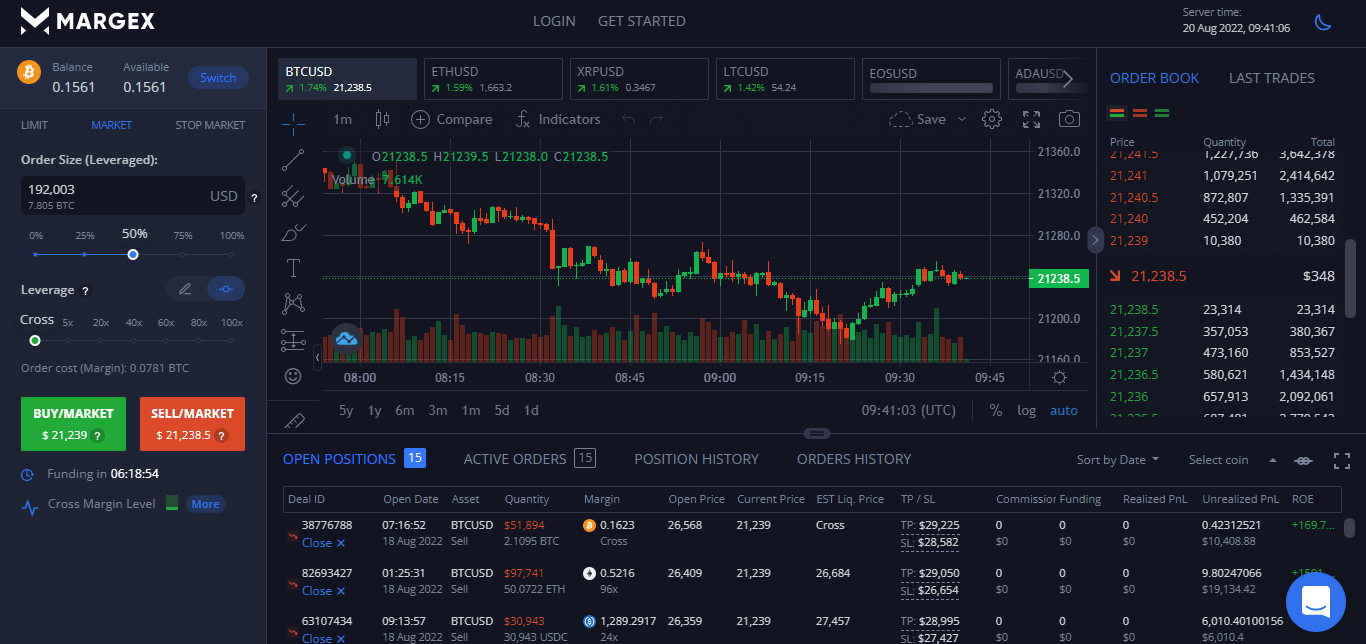
Task: Open the POSITION HISTORY tab
Action: [x=696, y=459]
